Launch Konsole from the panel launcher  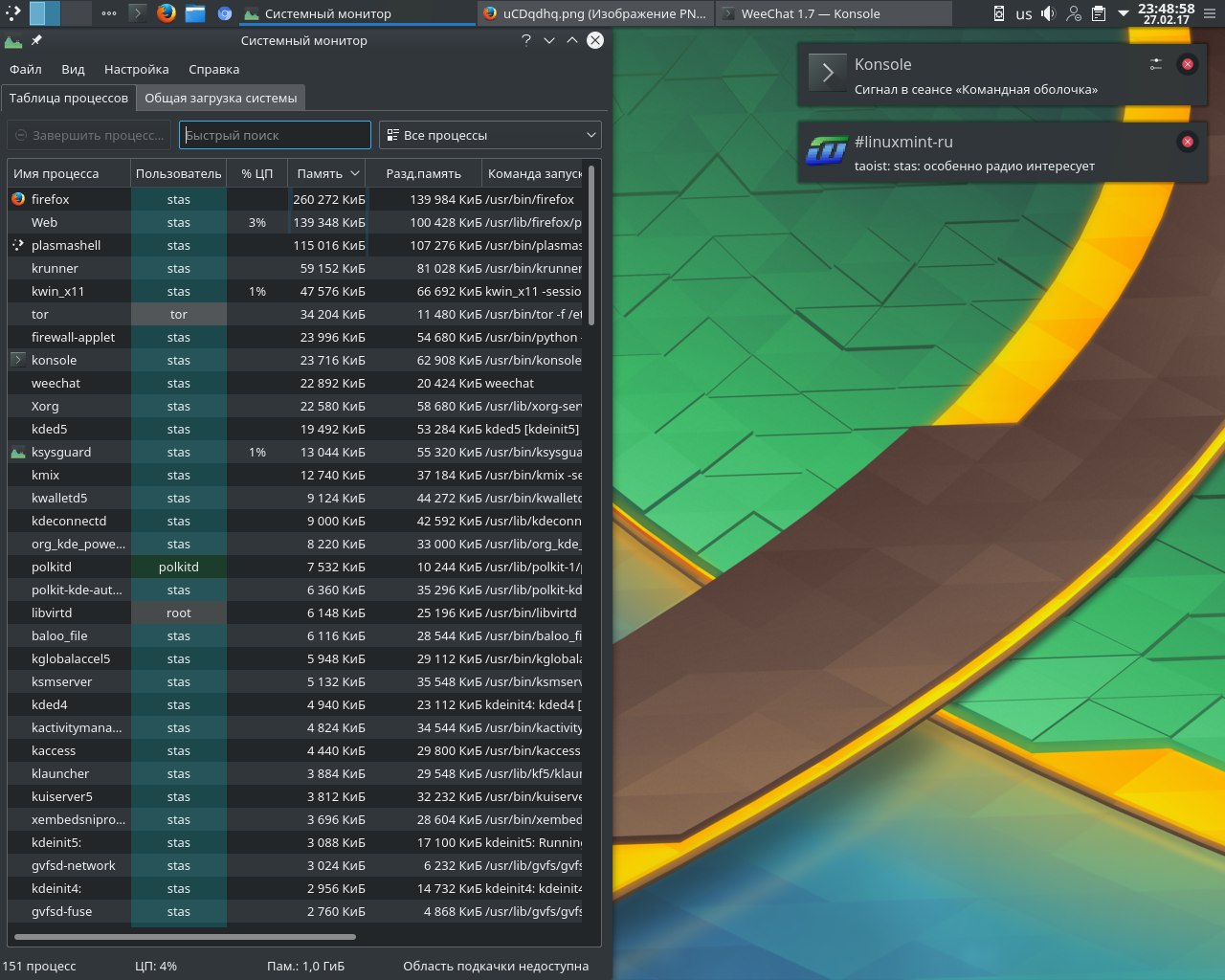pyautogui.click(x=138, y=13)
